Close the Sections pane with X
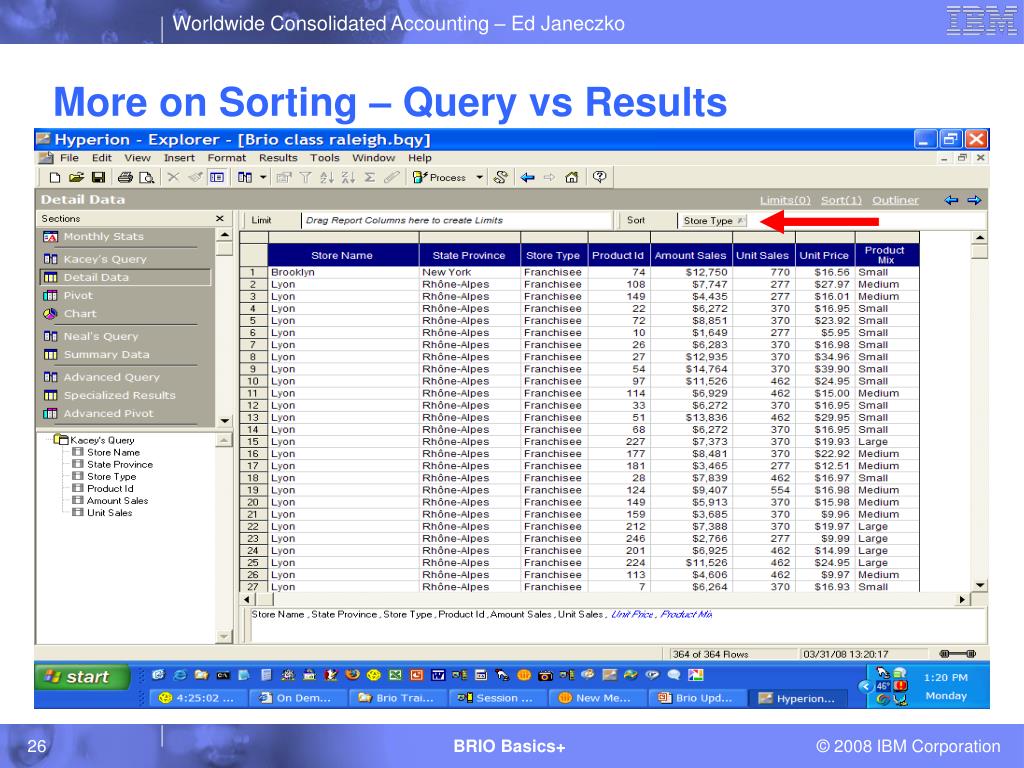1024x768 pixels. 219,218
